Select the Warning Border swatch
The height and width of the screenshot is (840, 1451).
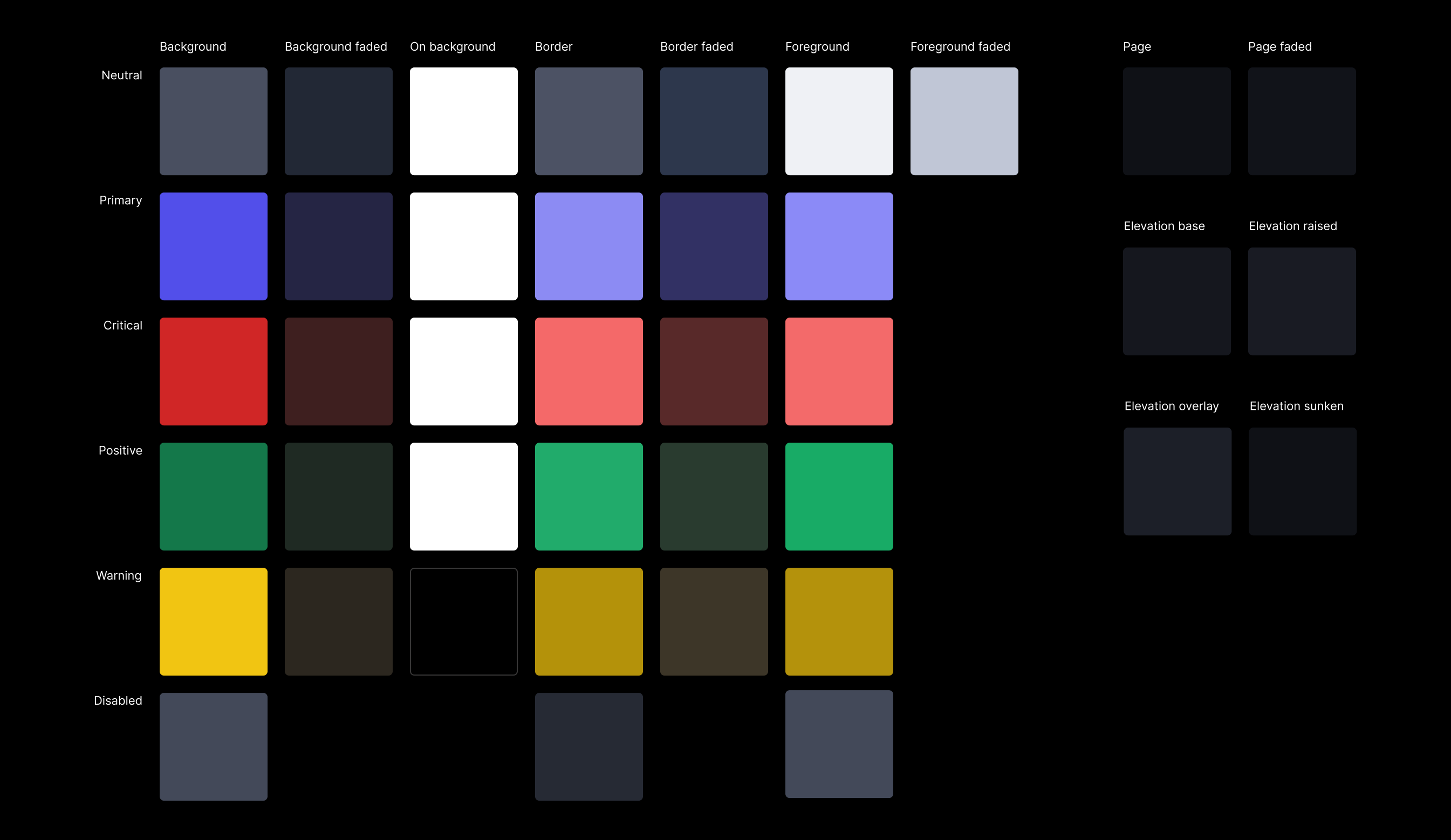click(588, 621)
